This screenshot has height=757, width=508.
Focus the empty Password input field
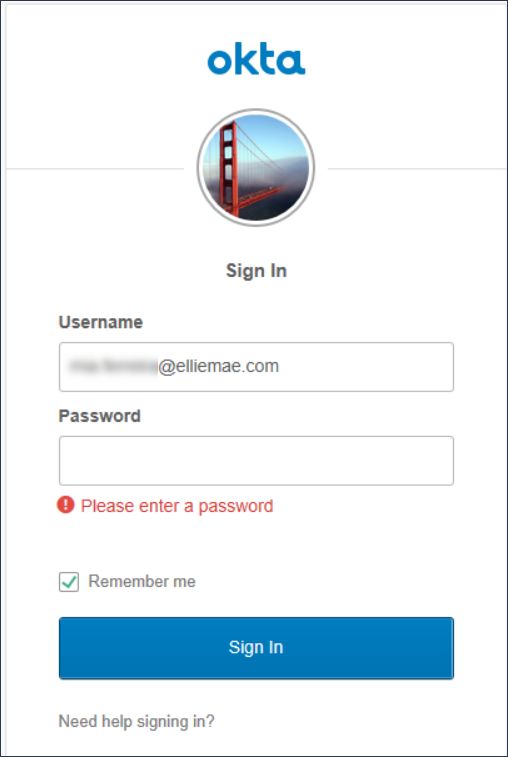coord(256,461)
